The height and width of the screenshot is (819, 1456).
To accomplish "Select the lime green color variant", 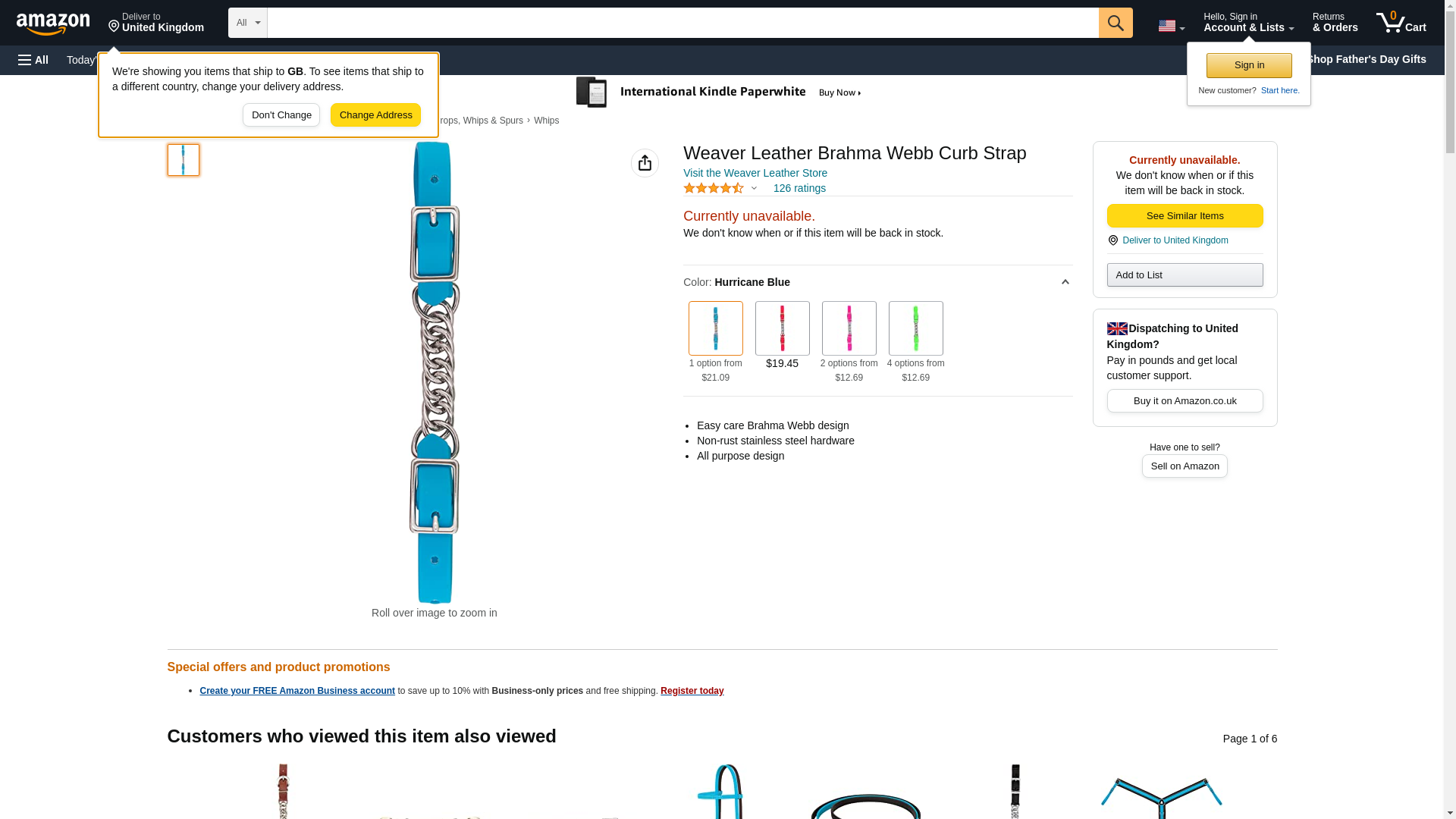I will pyautogui.click(x=915, y=328).
